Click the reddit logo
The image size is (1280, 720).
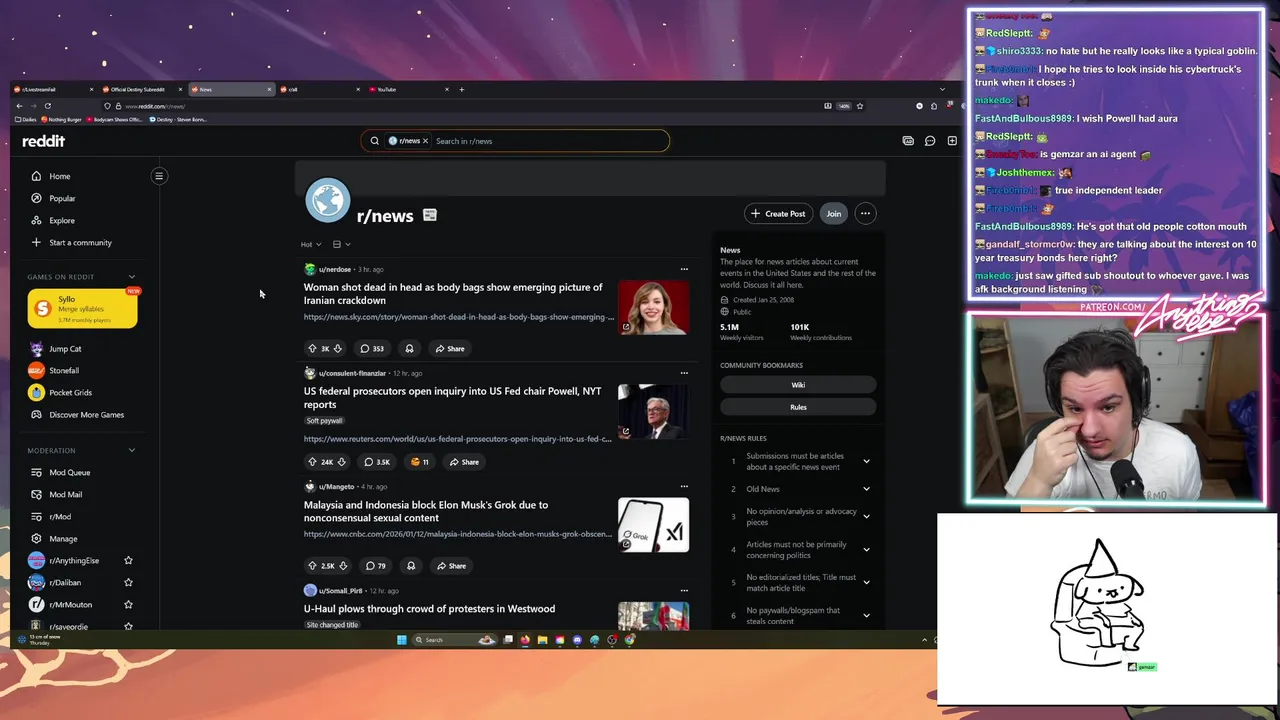(x=43, y=141)
